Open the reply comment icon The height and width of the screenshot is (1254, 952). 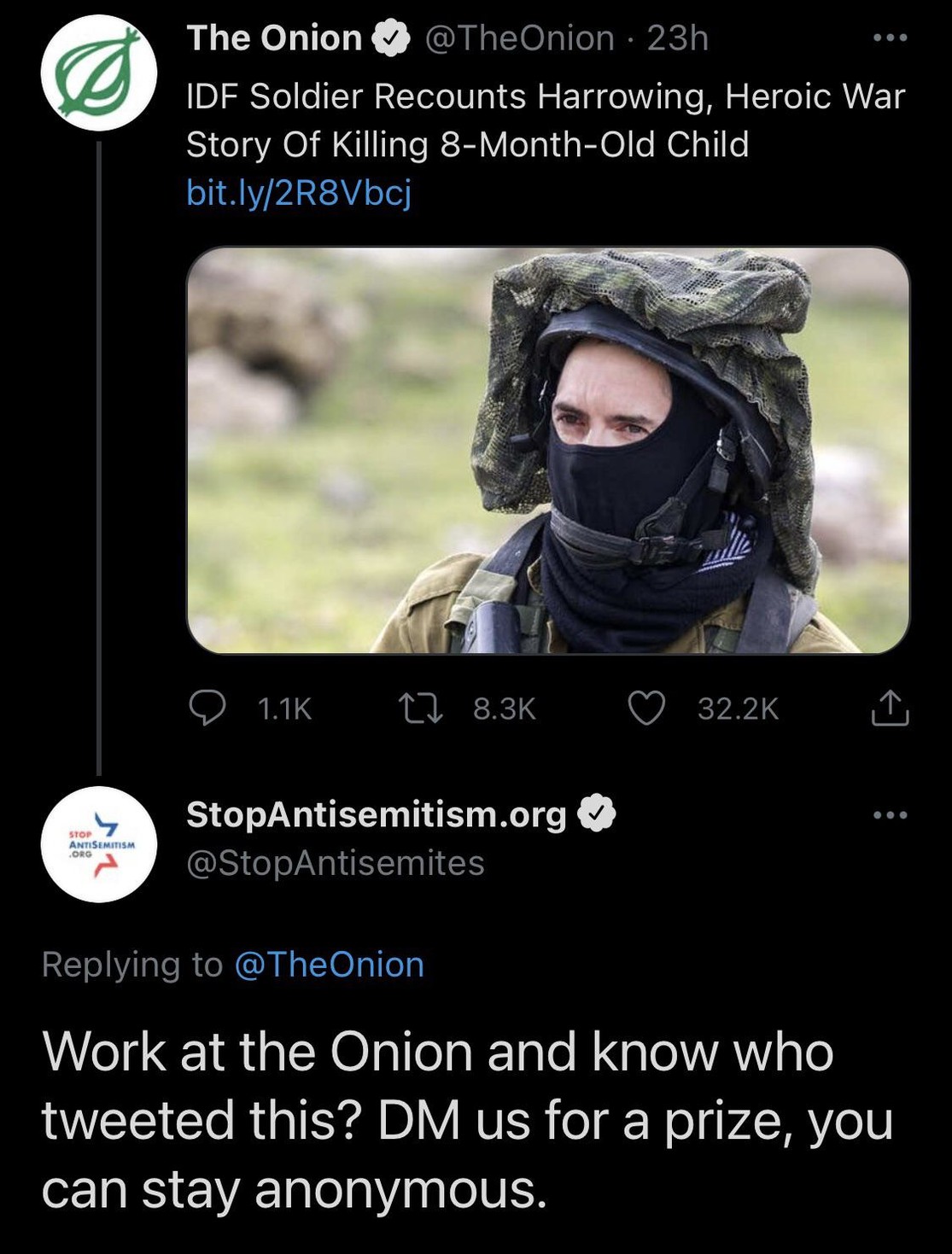pyautogui.click(x=207, y=708)
